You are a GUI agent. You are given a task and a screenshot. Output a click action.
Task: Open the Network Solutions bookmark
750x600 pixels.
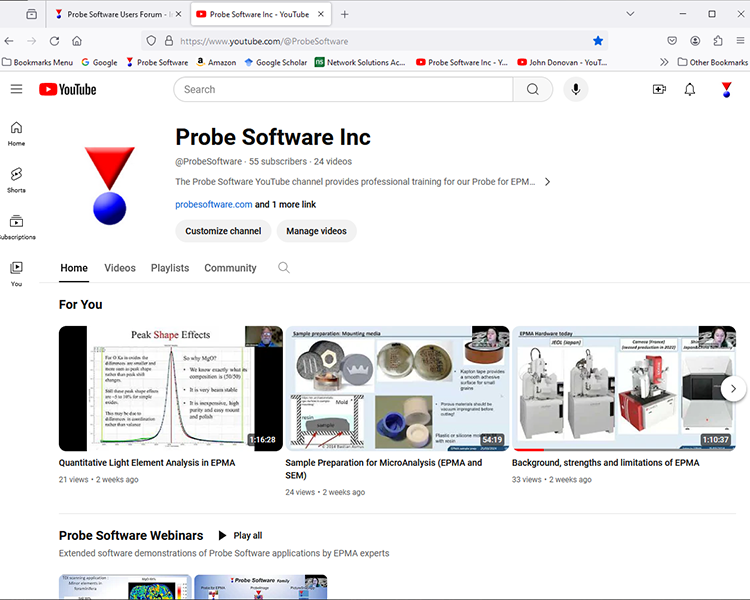[360, 62]
